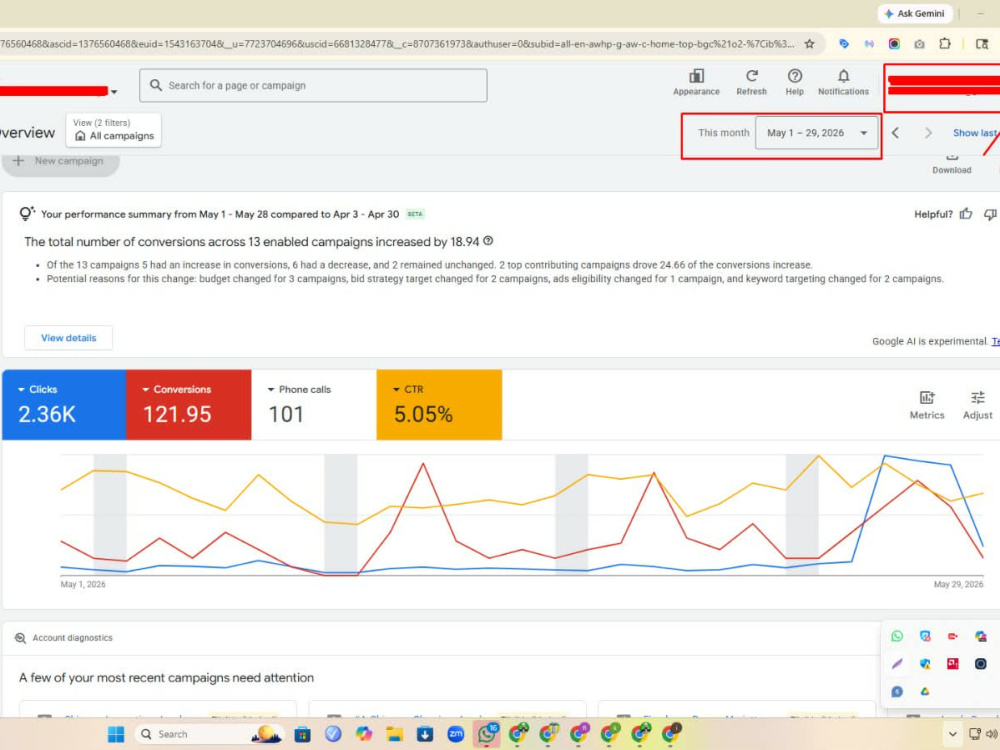The image size is (1000, 750).
Task: Give thumbs up to performance summary
Action: (x=966, y=214)
